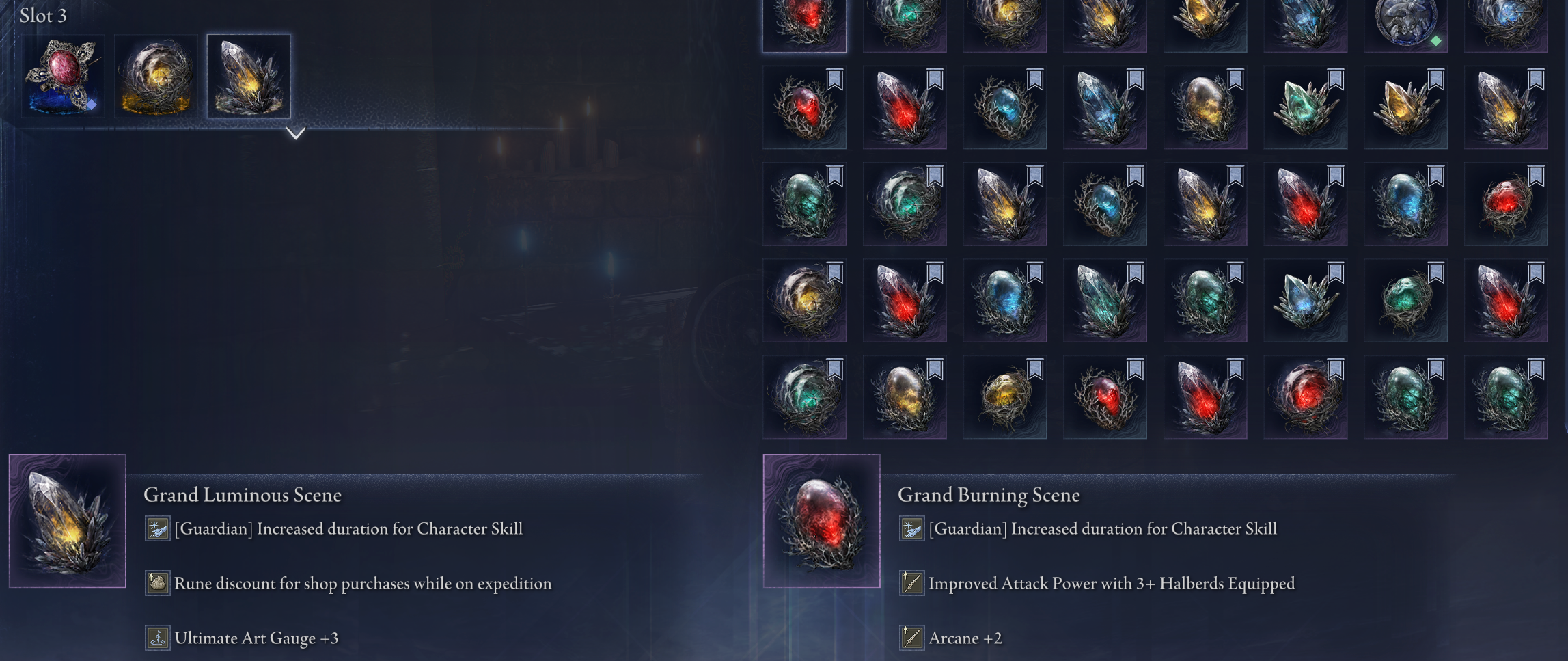Choose the pale blue crystal cluster relic
This screenshot has height=661, width=1568.
(x=1306, y=301)
